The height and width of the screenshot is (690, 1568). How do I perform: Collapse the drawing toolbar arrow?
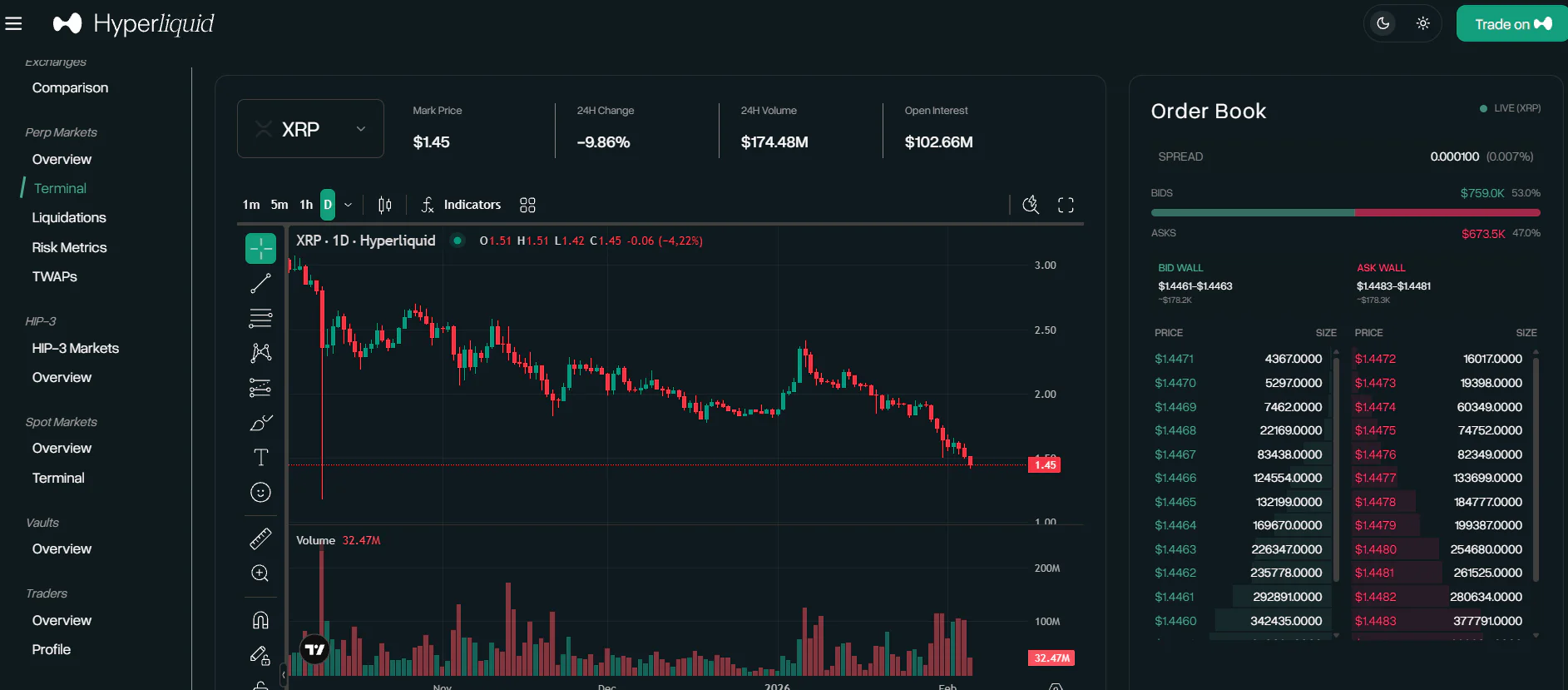tap(283, 674)
